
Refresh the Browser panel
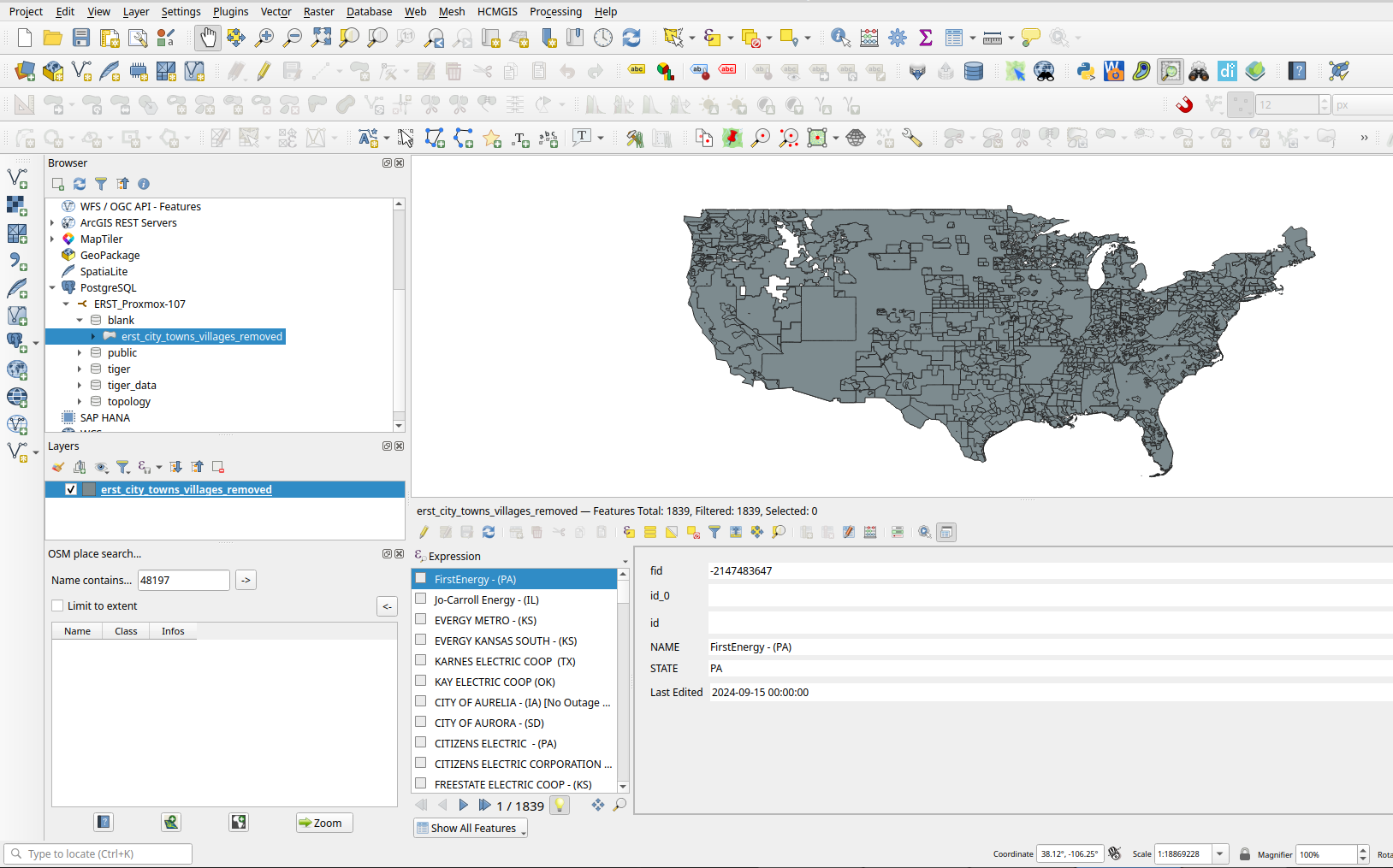(x=80, y=184)
